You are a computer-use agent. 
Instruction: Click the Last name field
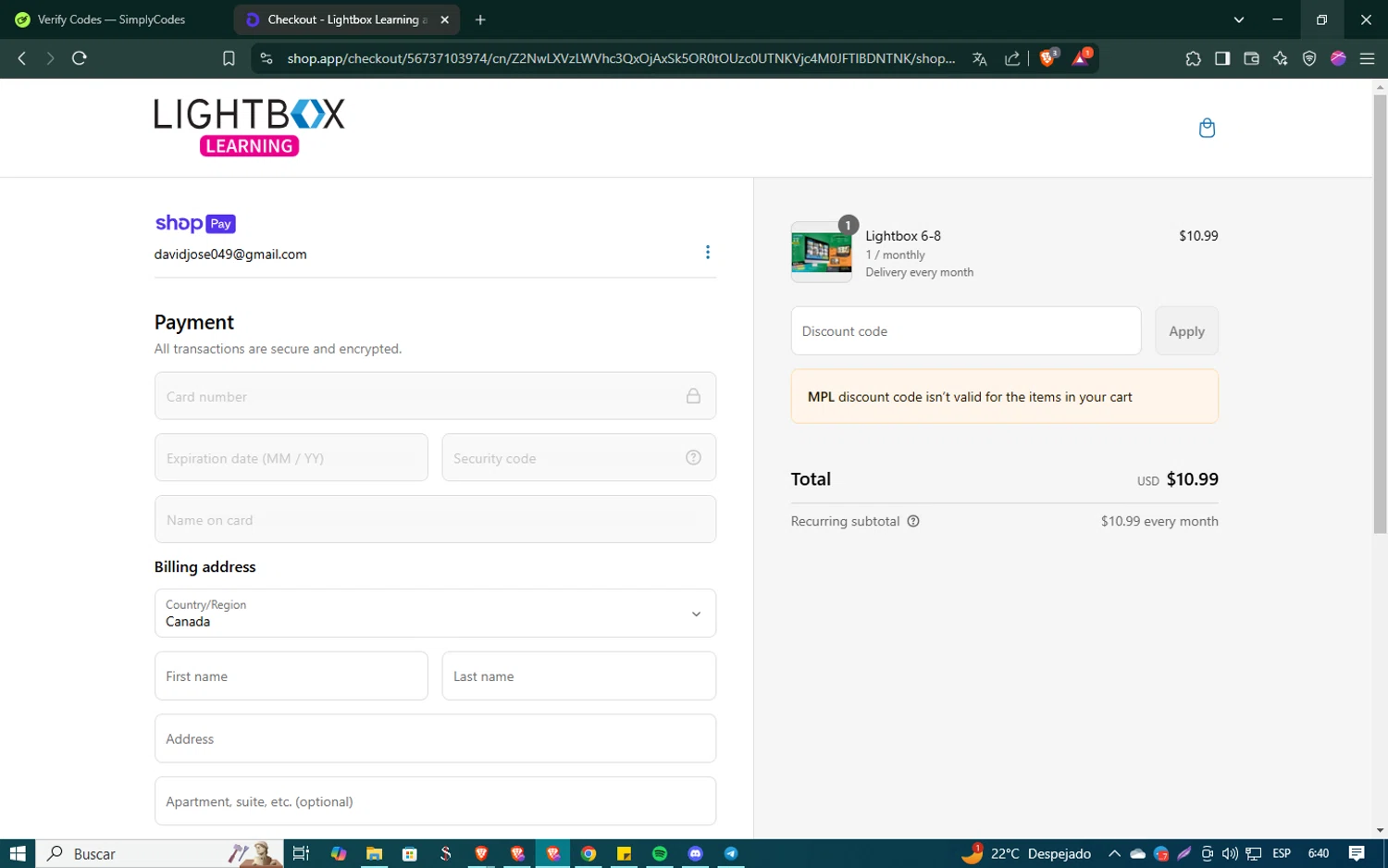pos(579,676)
